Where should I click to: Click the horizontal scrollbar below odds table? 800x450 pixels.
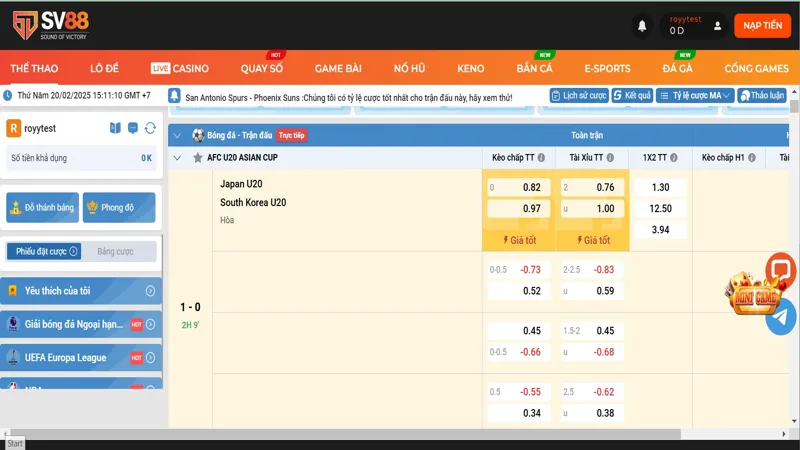(344, 434)
